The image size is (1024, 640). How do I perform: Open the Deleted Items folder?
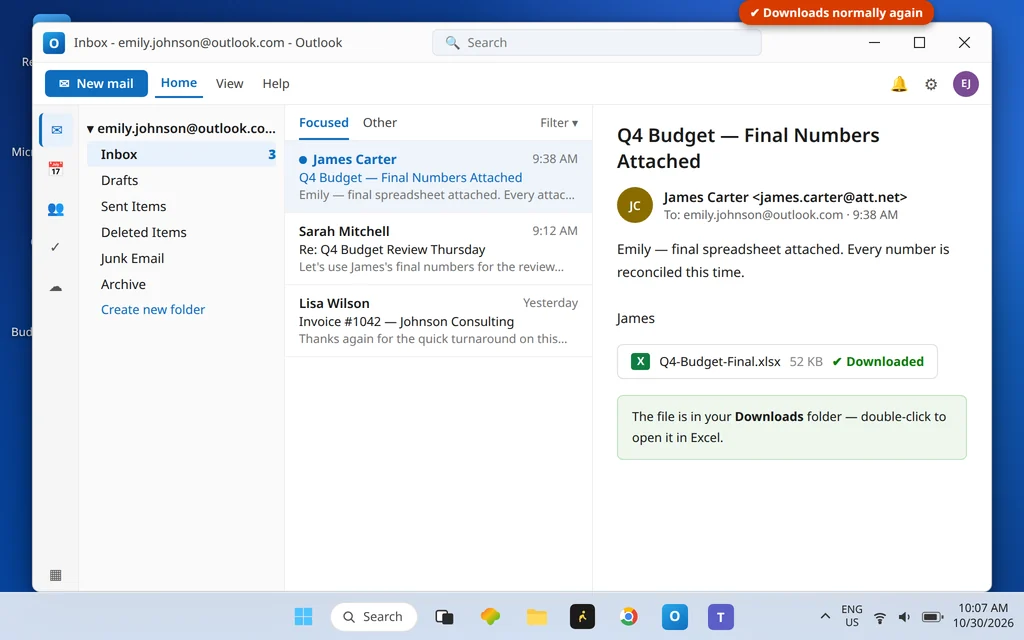click(x=182, y=232)
